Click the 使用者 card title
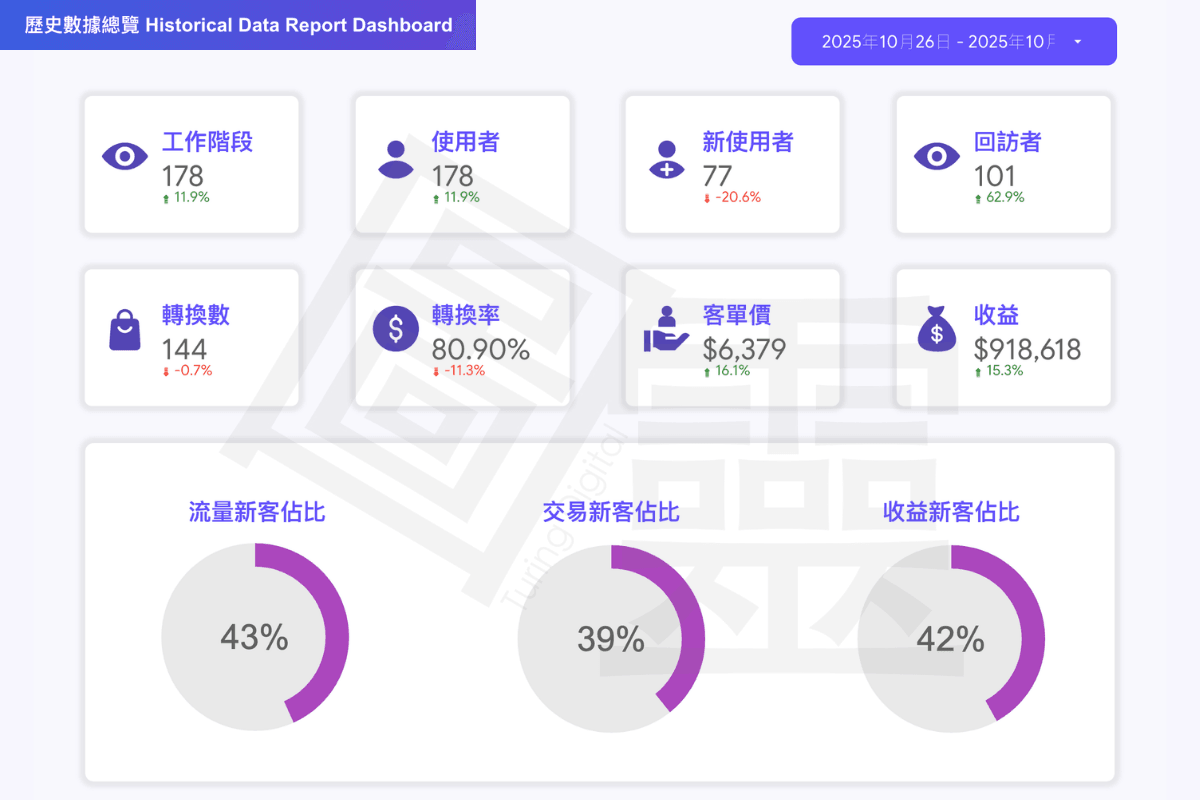This screenshot has height=800, width=1200. point(465,142)
